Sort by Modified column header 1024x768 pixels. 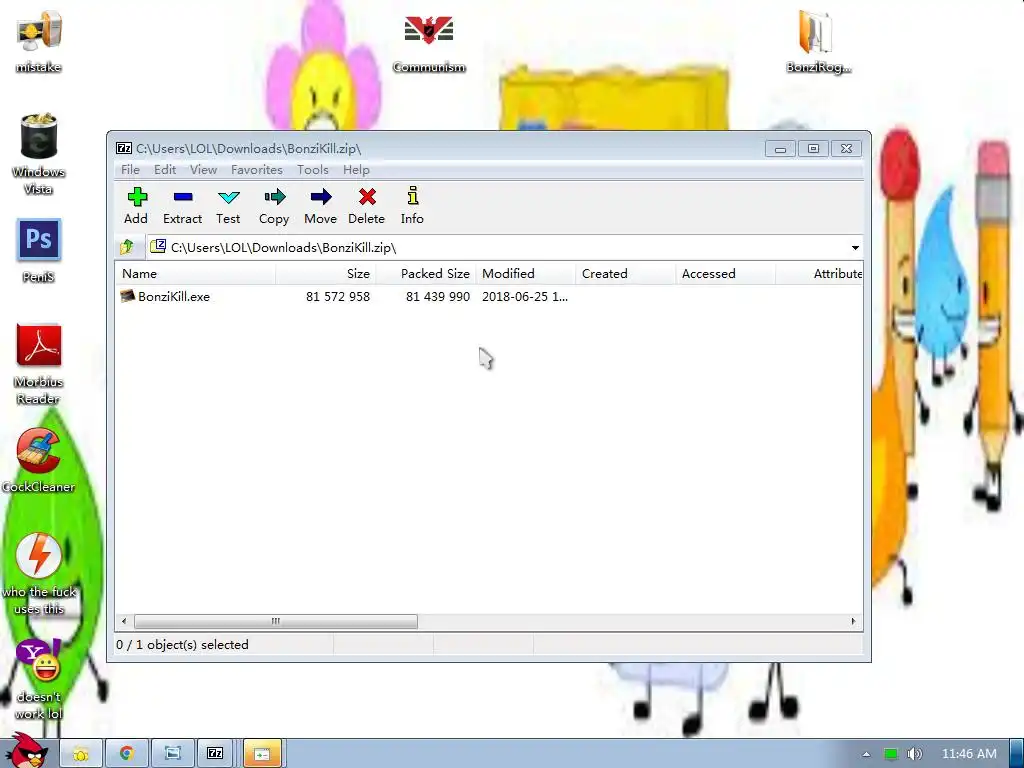(x=526, y=274)
